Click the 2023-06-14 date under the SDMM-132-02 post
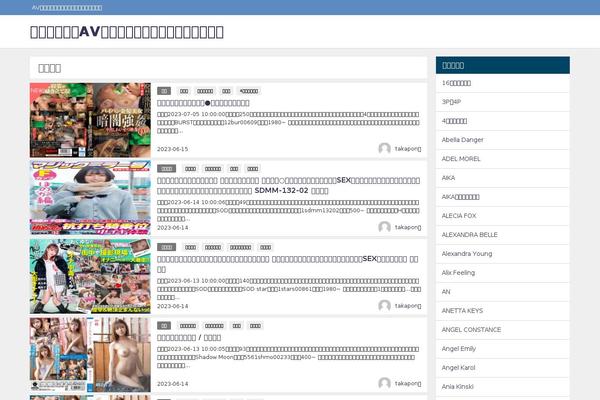The image size is (600, 400). 173,228
